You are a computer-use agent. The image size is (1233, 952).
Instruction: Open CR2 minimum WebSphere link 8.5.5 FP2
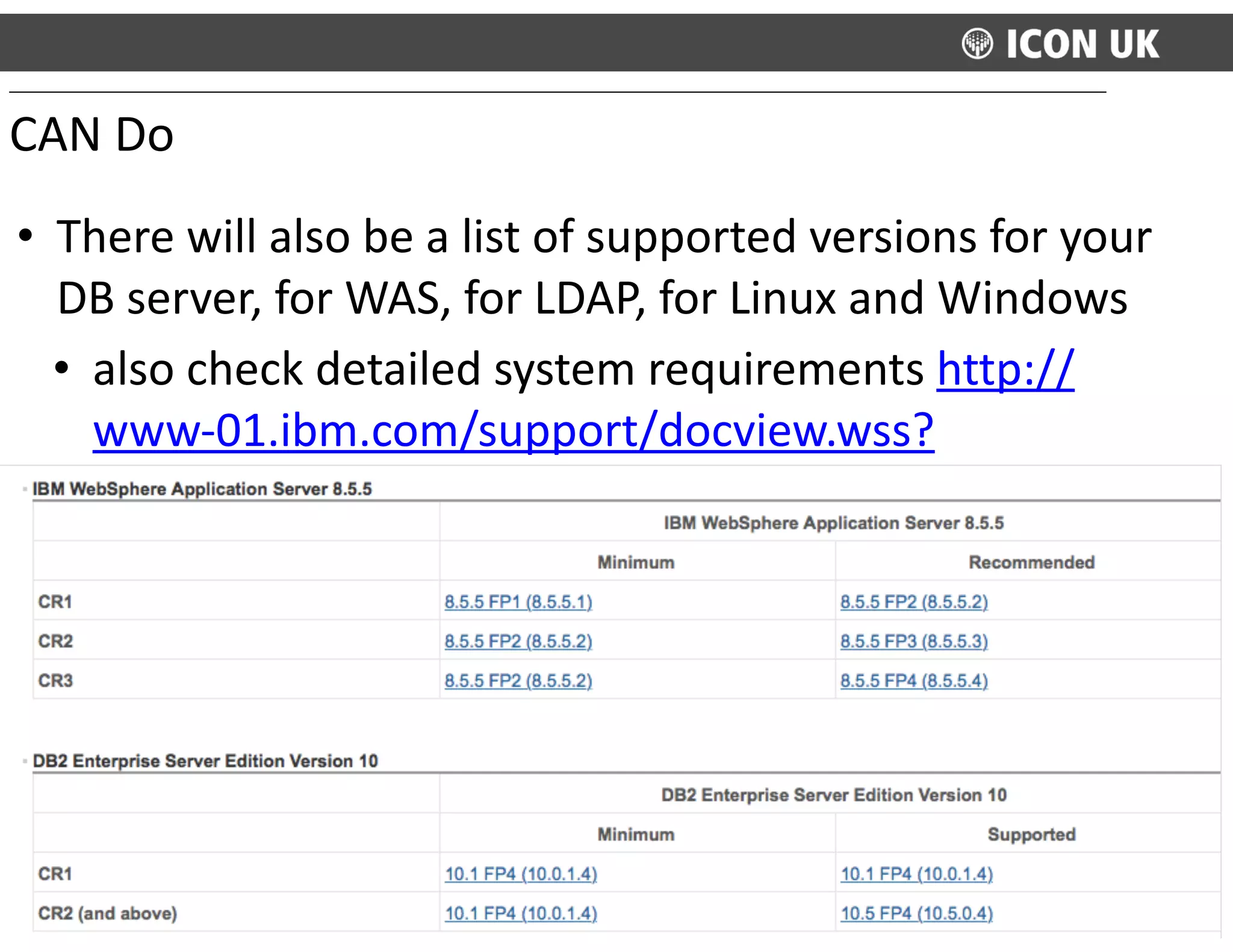(518, 641)
